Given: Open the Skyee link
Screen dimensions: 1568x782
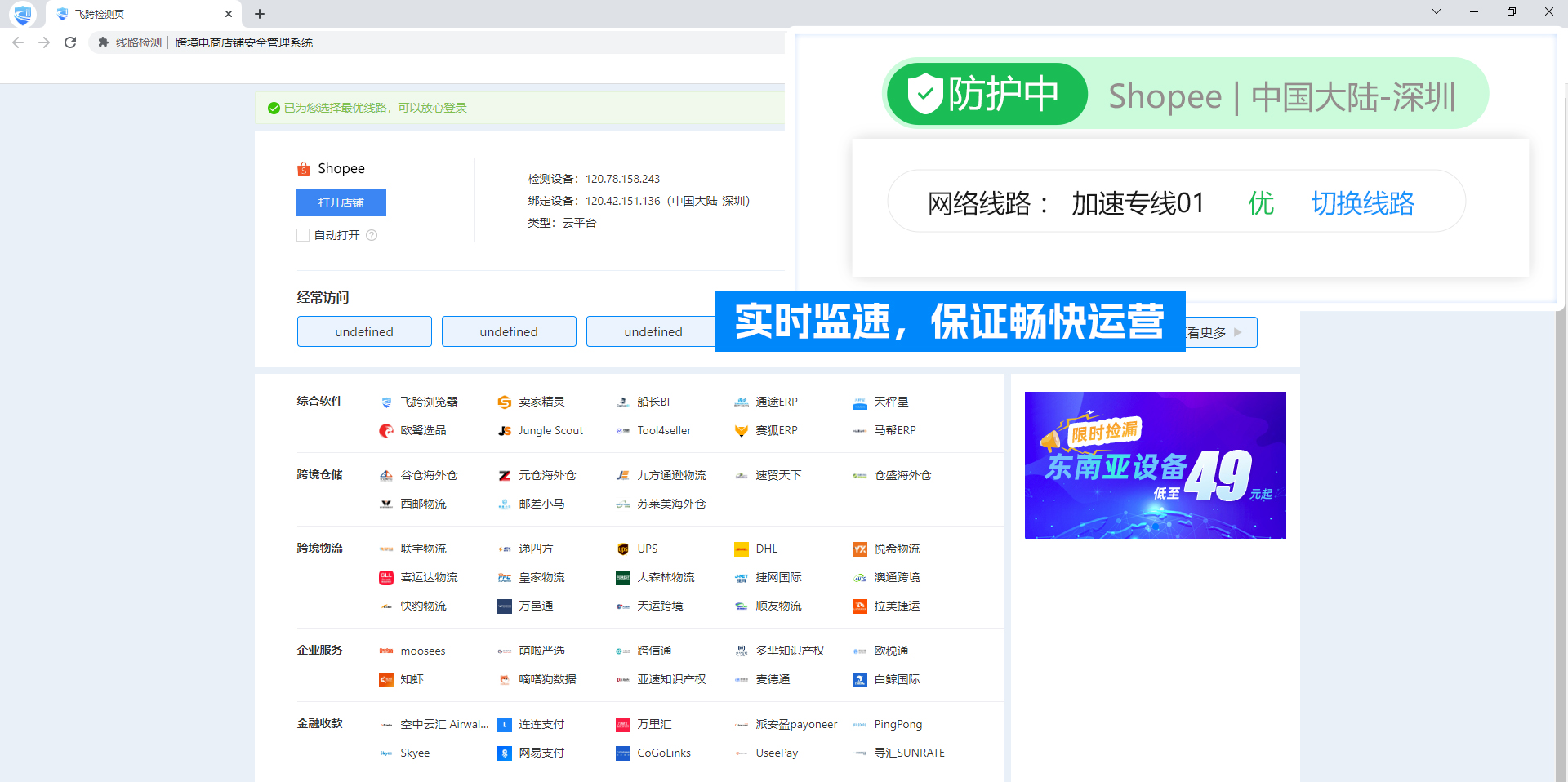Looking at the screenshot, I should (x=415, y=753).
